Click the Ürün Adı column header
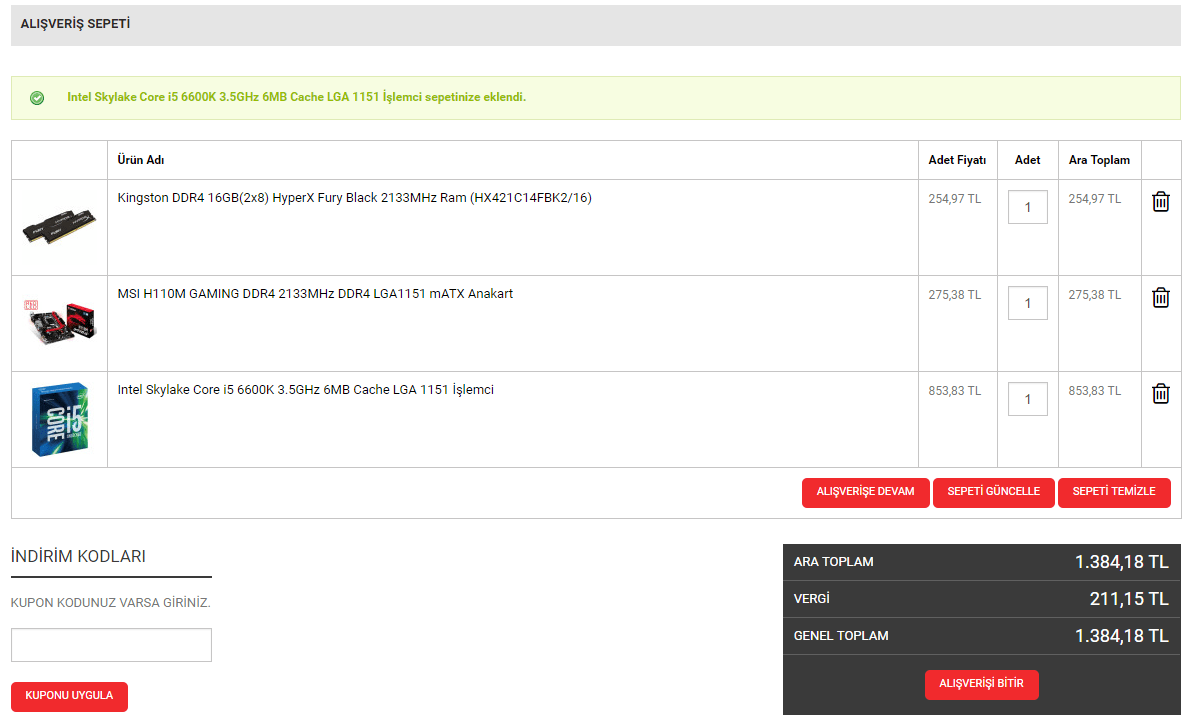This screenshot has width=1195, height=727. (x=141, y=160)
